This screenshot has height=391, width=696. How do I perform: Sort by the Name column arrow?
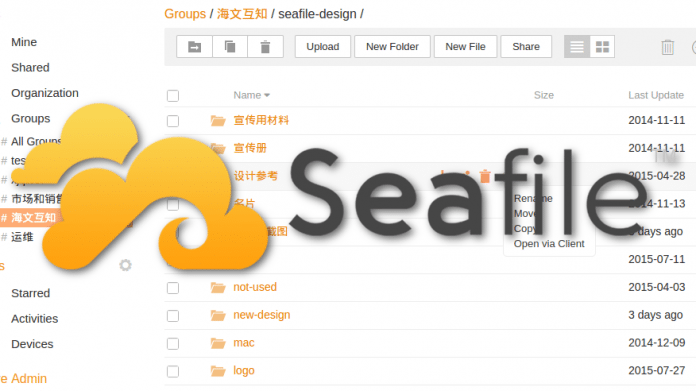(267, 95)
